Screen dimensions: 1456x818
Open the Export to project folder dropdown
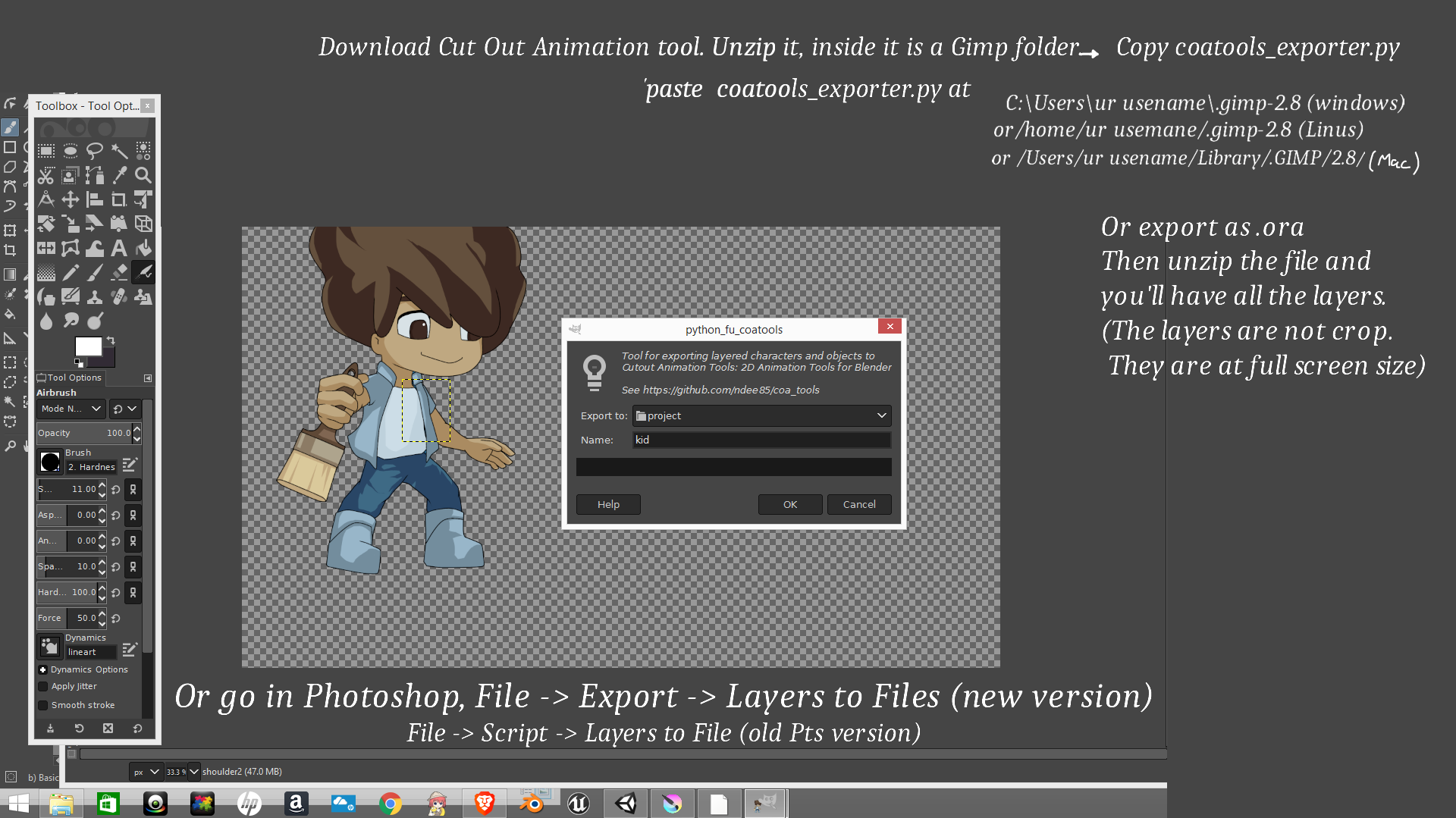[x=761, y=415]
